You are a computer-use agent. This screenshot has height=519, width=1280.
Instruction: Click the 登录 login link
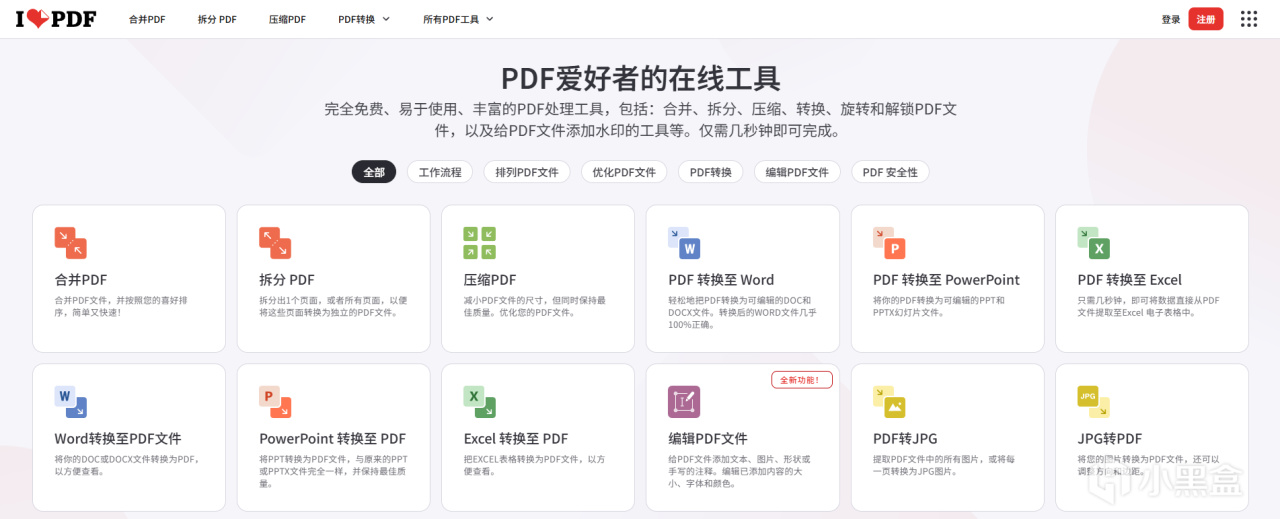1171,19
